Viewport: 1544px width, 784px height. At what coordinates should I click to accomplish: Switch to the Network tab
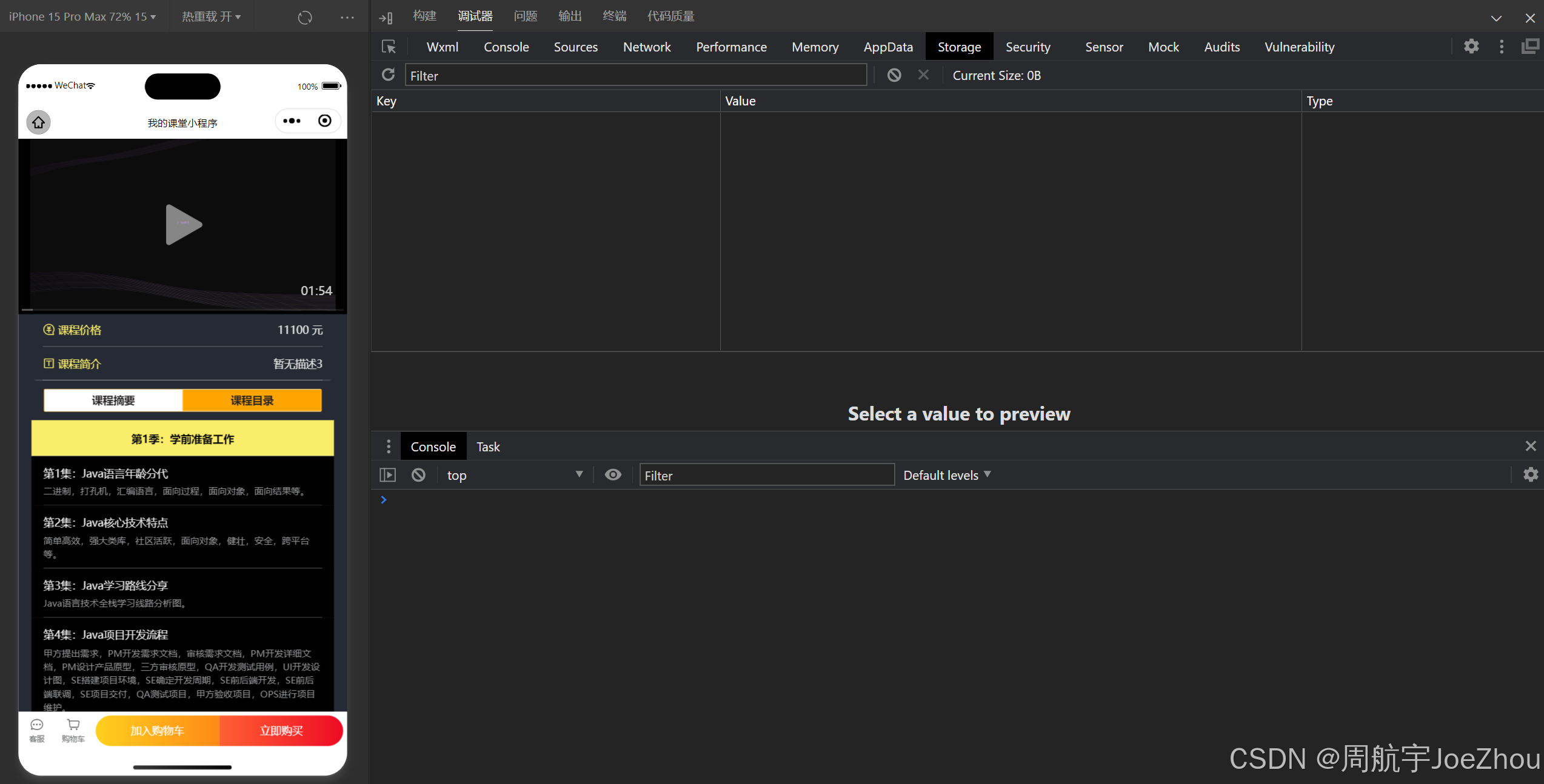pos(646,47)
